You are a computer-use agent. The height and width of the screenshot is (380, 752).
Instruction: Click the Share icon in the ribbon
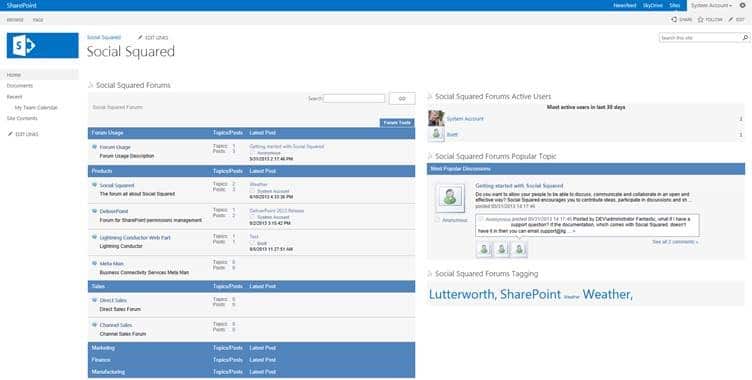coord(674,20)
